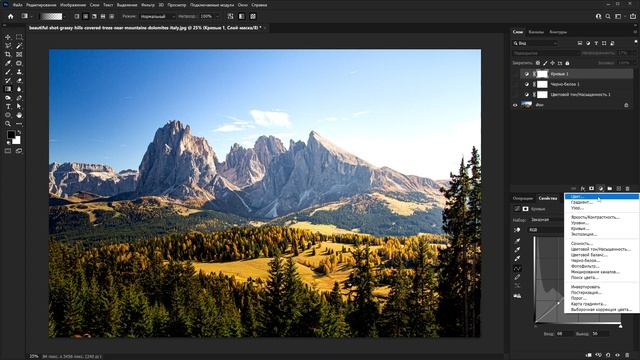Click the new adjustment layer icon
This screenshot has height=360, width=640.
tap(600, 189)
